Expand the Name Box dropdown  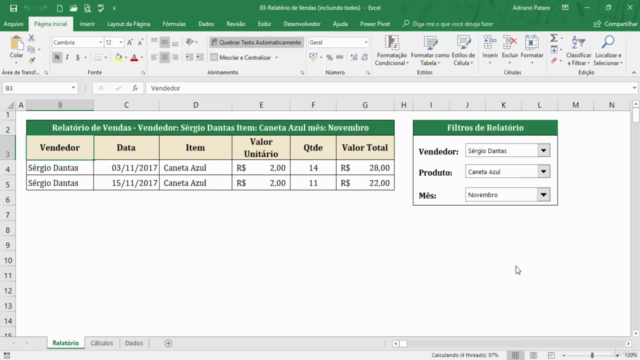coord(73,88)
